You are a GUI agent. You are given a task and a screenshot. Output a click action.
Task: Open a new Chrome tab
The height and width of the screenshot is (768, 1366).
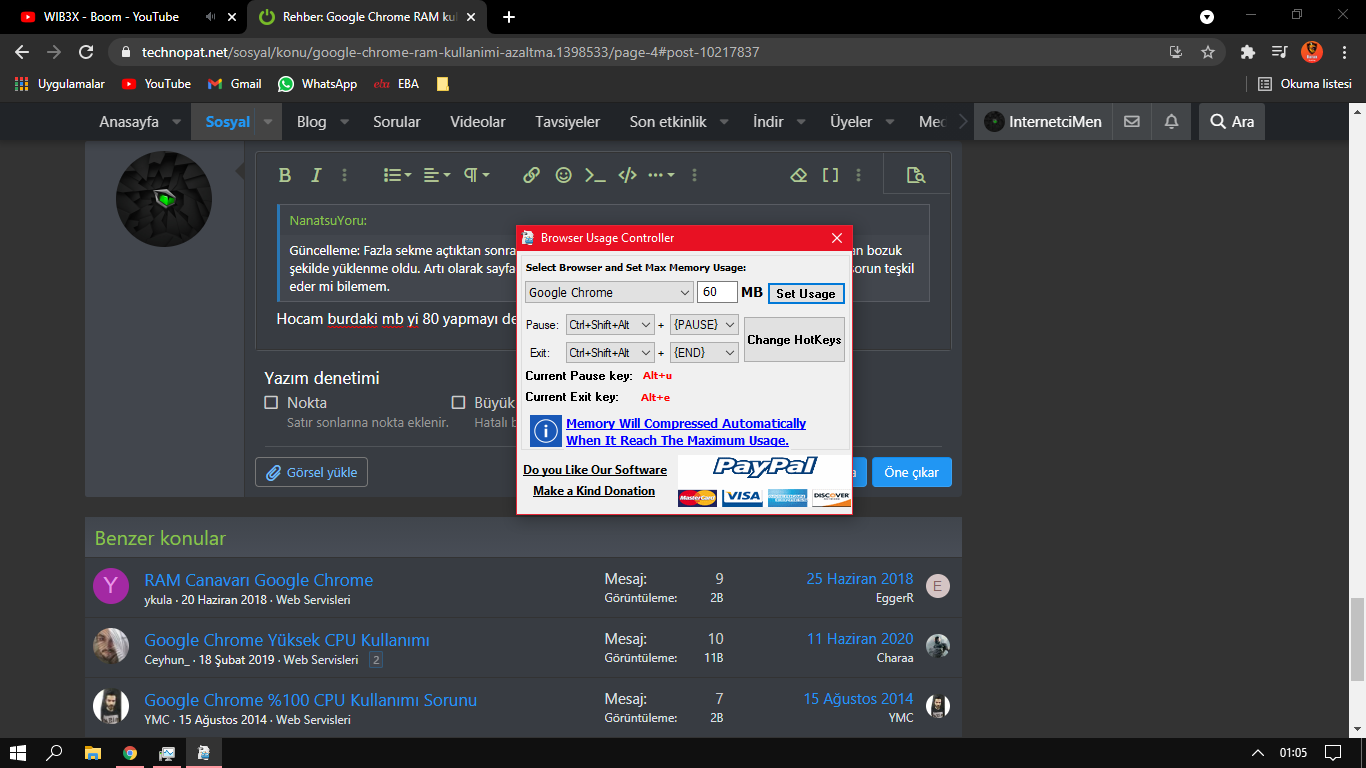coord(509,17)
